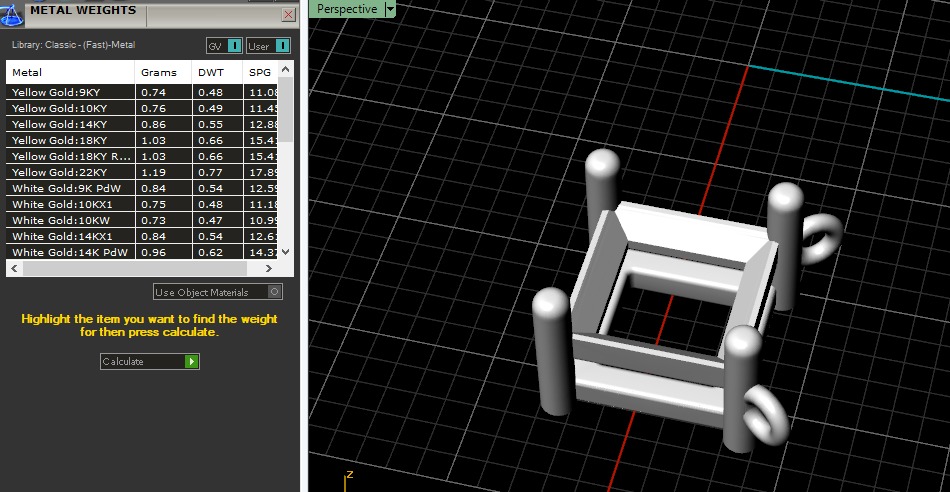Click the 0.74 grams value for 9KY
Image resolution: width=950 pixels, height=492 pixels.
[154, 92]
